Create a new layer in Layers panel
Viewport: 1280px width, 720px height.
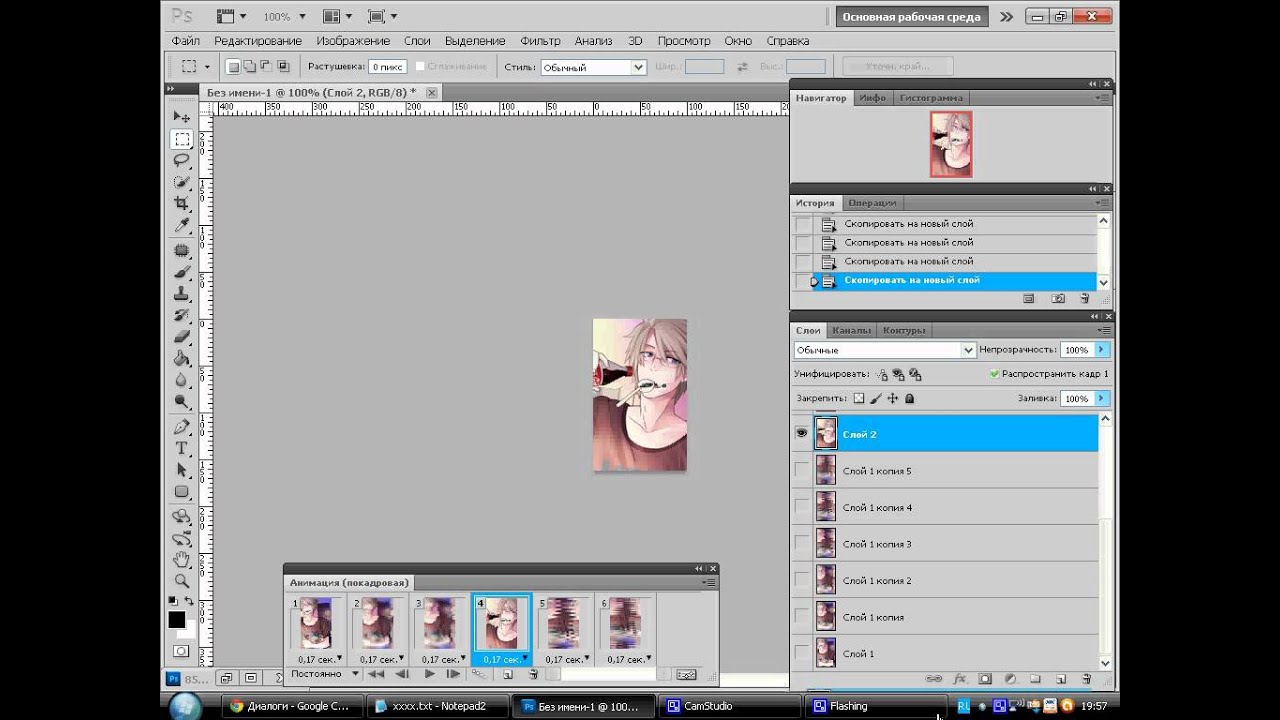[x=1061, y=678]
